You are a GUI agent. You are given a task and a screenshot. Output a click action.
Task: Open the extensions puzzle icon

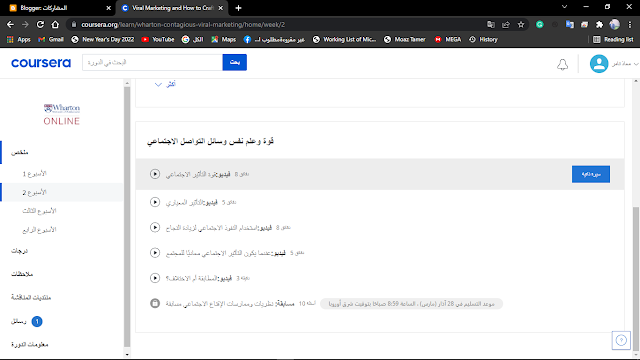[x=599, y=24]
